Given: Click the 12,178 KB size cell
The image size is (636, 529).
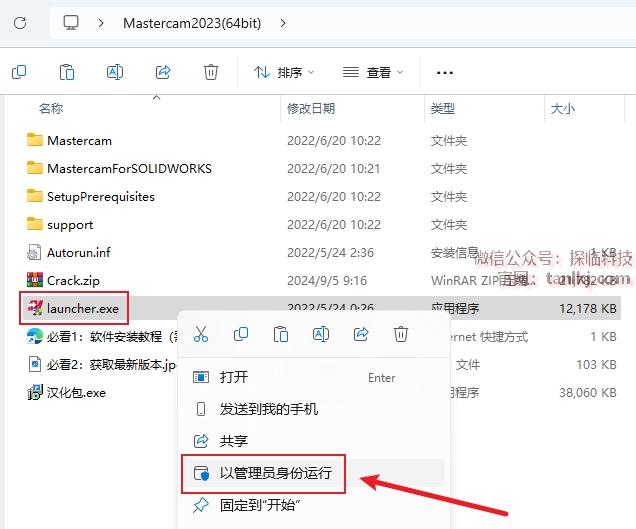Looking at the screenshot, I should pyautogui.click(x=588, y=309).
